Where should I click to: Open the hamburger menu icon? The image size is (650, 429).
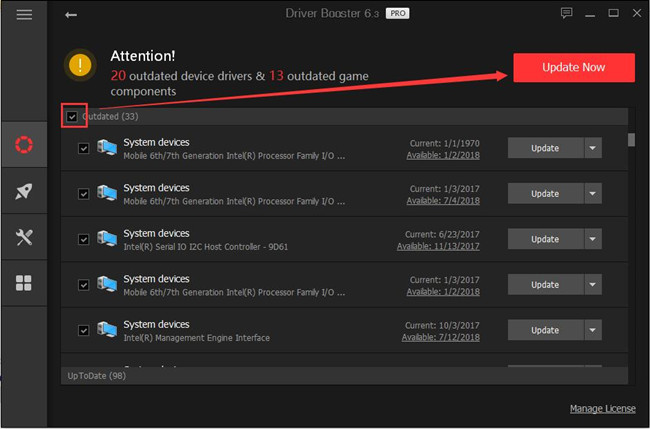click(x=24, y=14)
